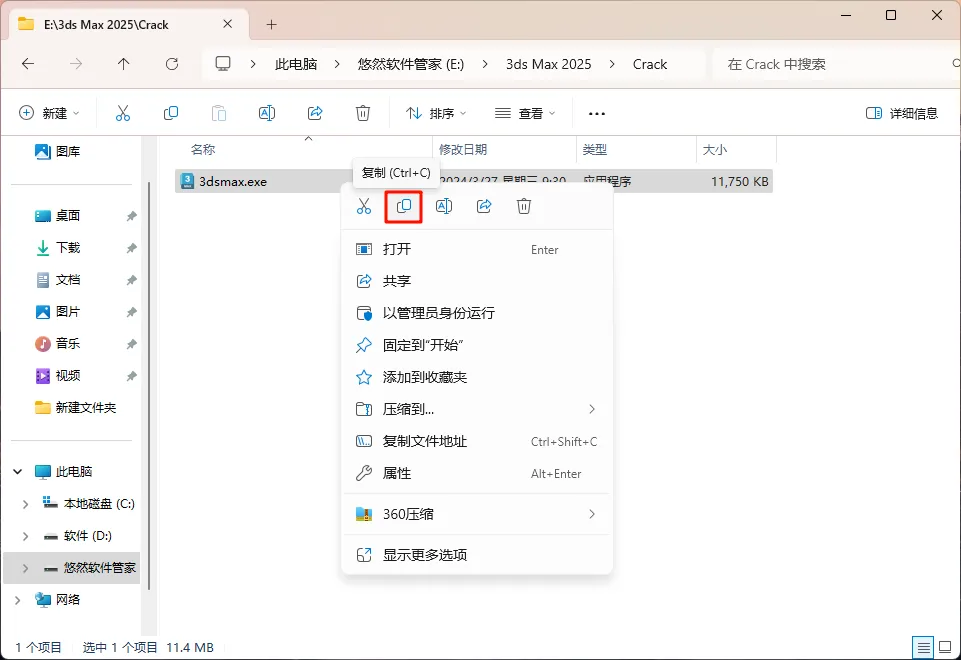961x660 pixels.
Task: Switch to details view icon in status bar
Action: (x=923, y=647)
